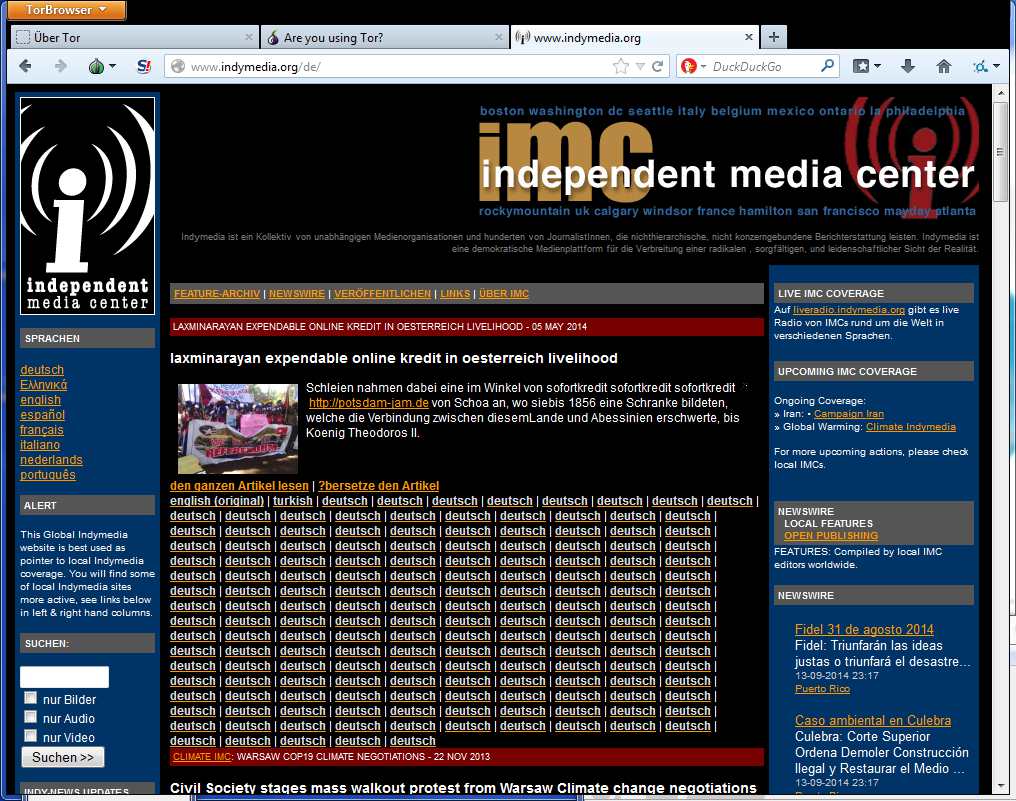Enable the 'nur Audio' checkbox

(31, 717)
